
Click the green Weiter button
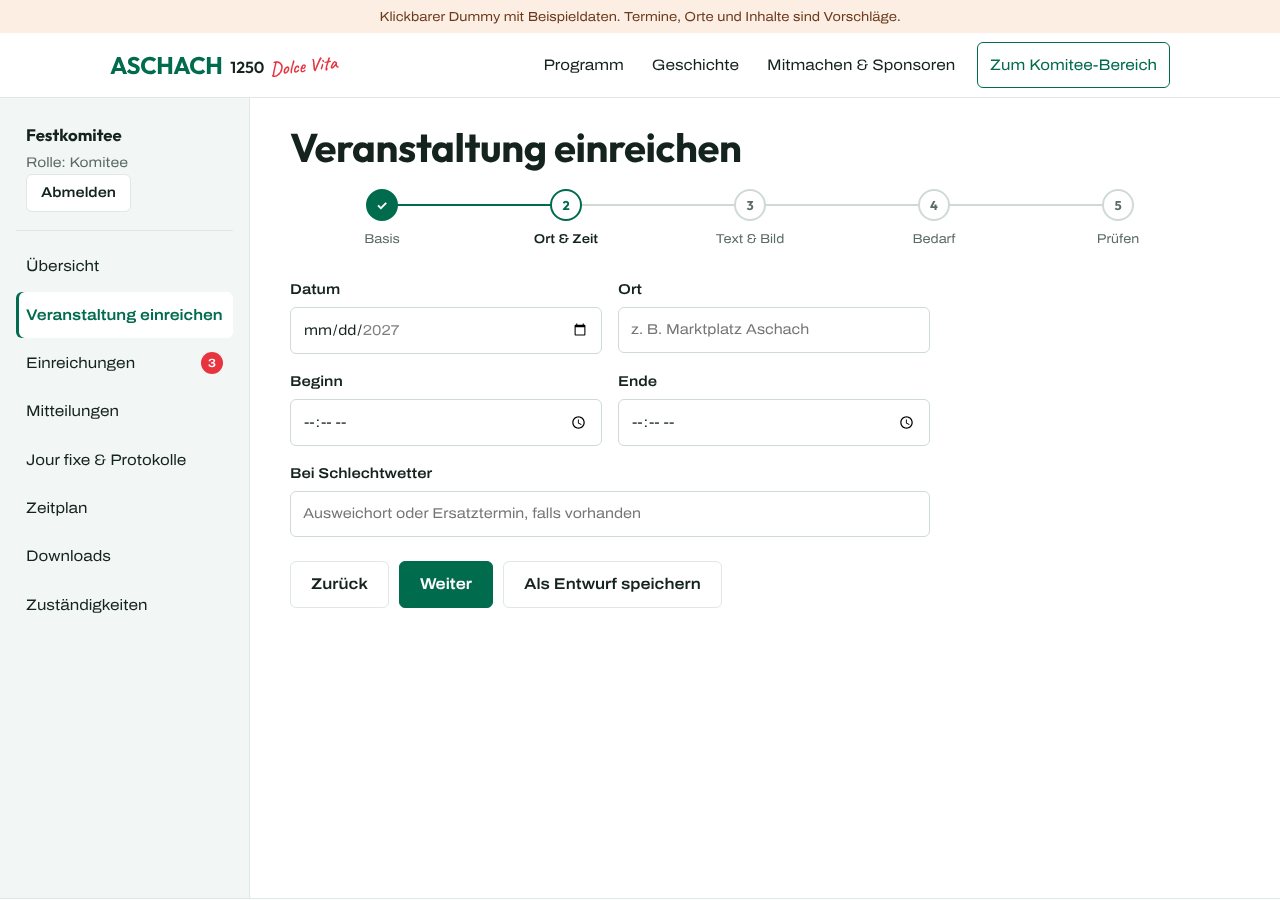pyautogui.click(x=446, y=584)
